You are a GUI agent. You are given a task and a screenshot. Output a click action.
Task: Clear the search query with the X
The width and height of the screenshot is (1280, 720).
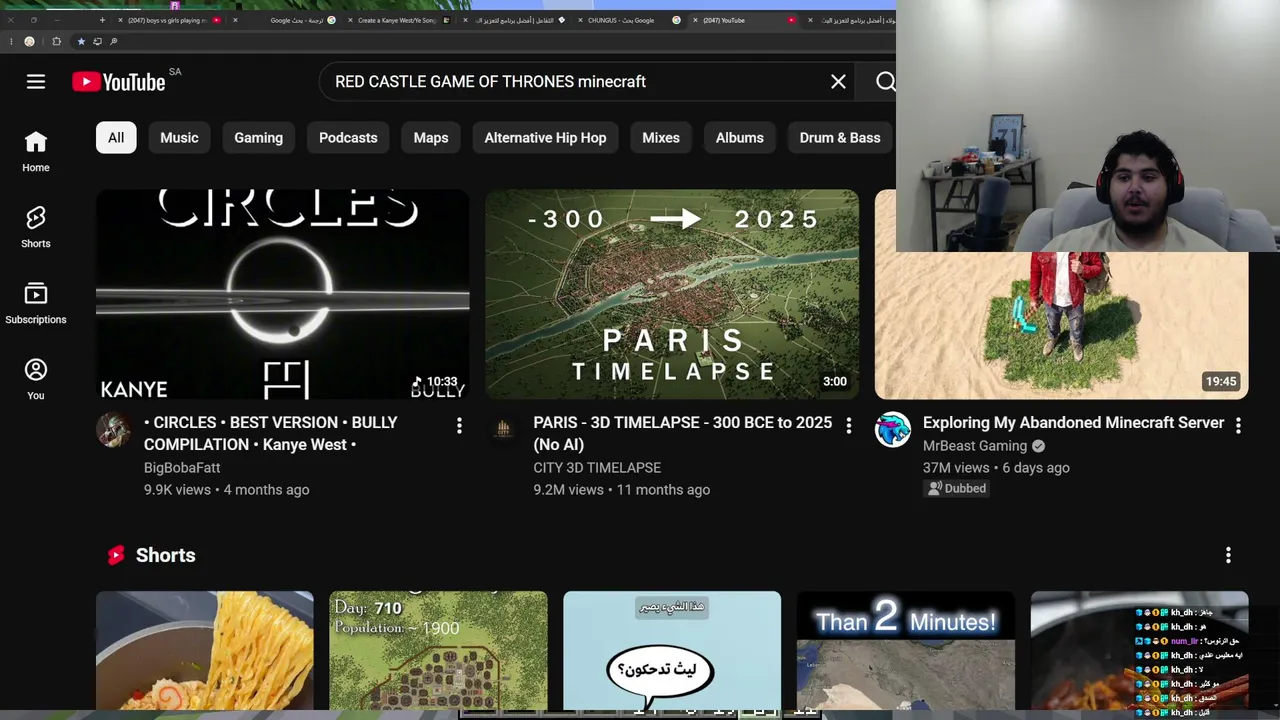[x=838, y=82]
